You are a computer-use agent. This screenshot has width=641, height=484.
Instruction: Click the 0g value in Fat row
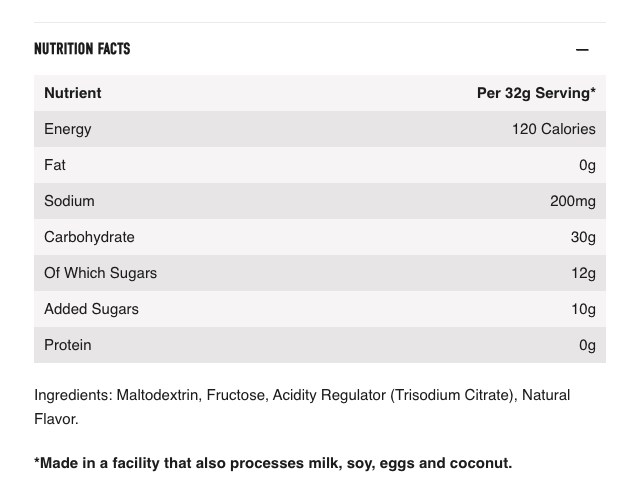click(587, 165)
